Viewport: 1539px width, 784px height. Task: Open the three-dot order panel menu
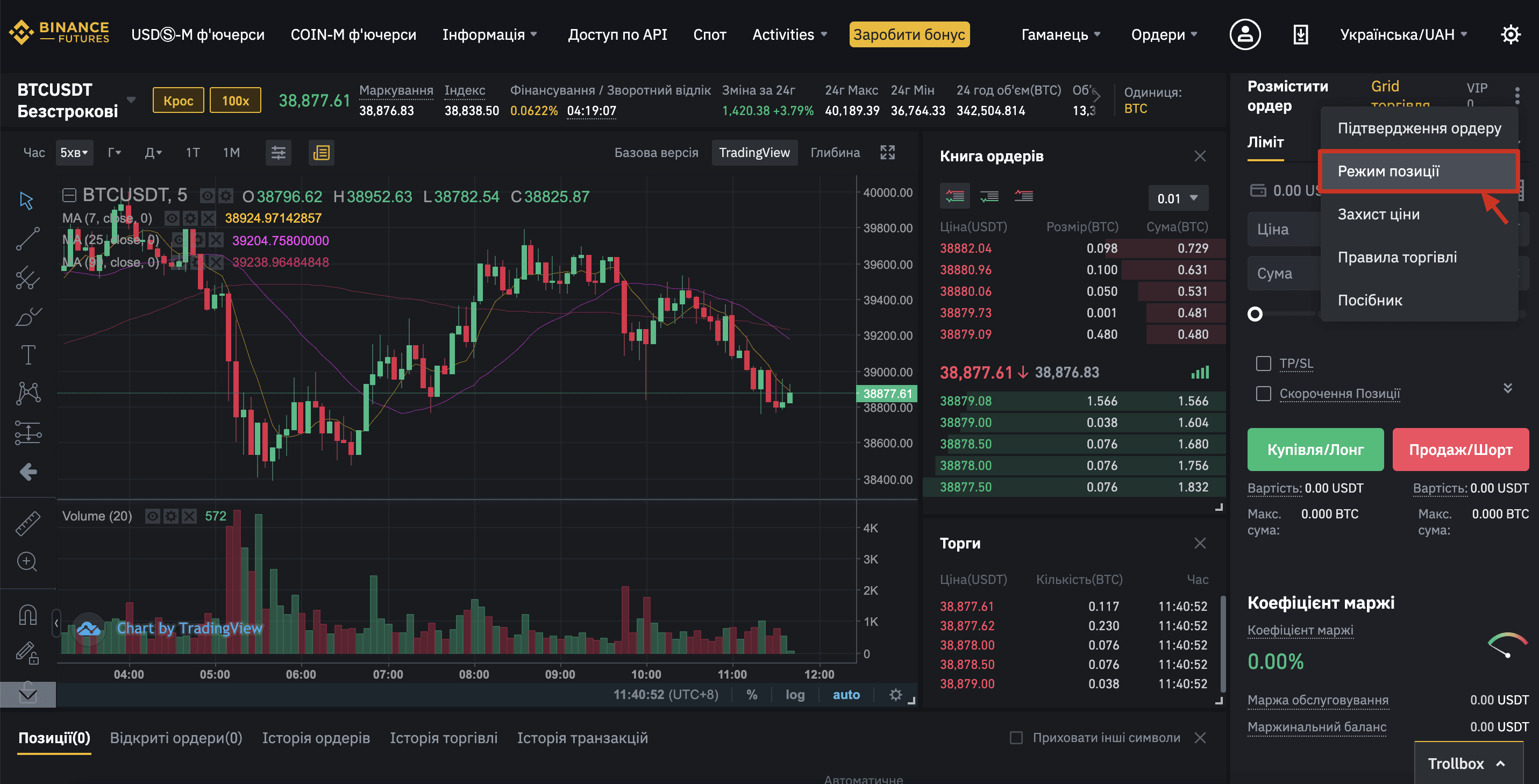click(1517, 96)
